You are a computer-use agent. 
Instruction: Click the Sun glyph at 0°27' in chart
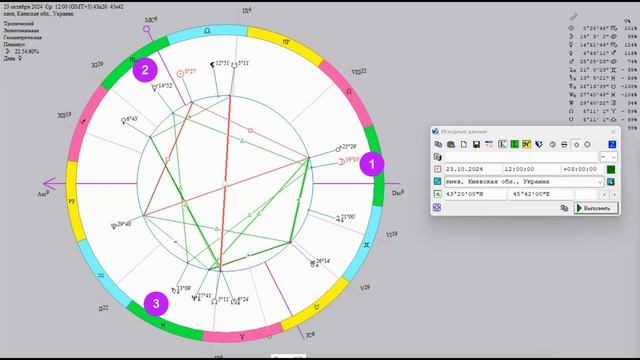(180, 73)
